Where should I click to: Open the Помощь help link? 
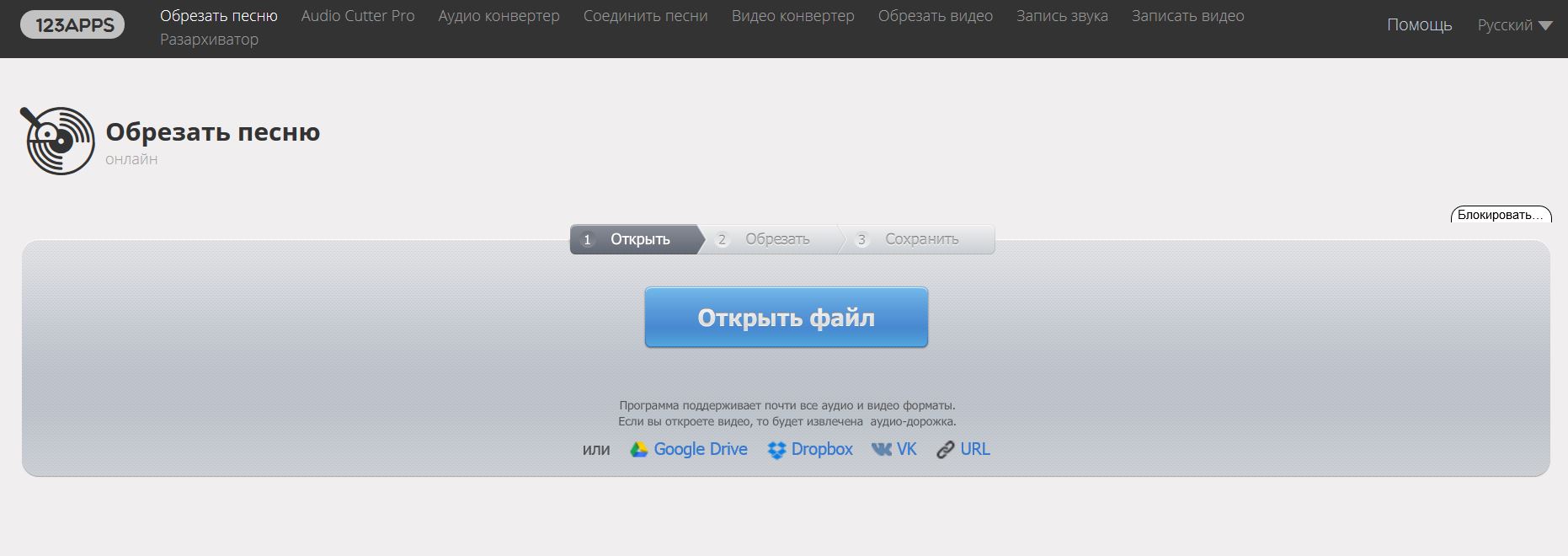click(x=1420, y=25)
